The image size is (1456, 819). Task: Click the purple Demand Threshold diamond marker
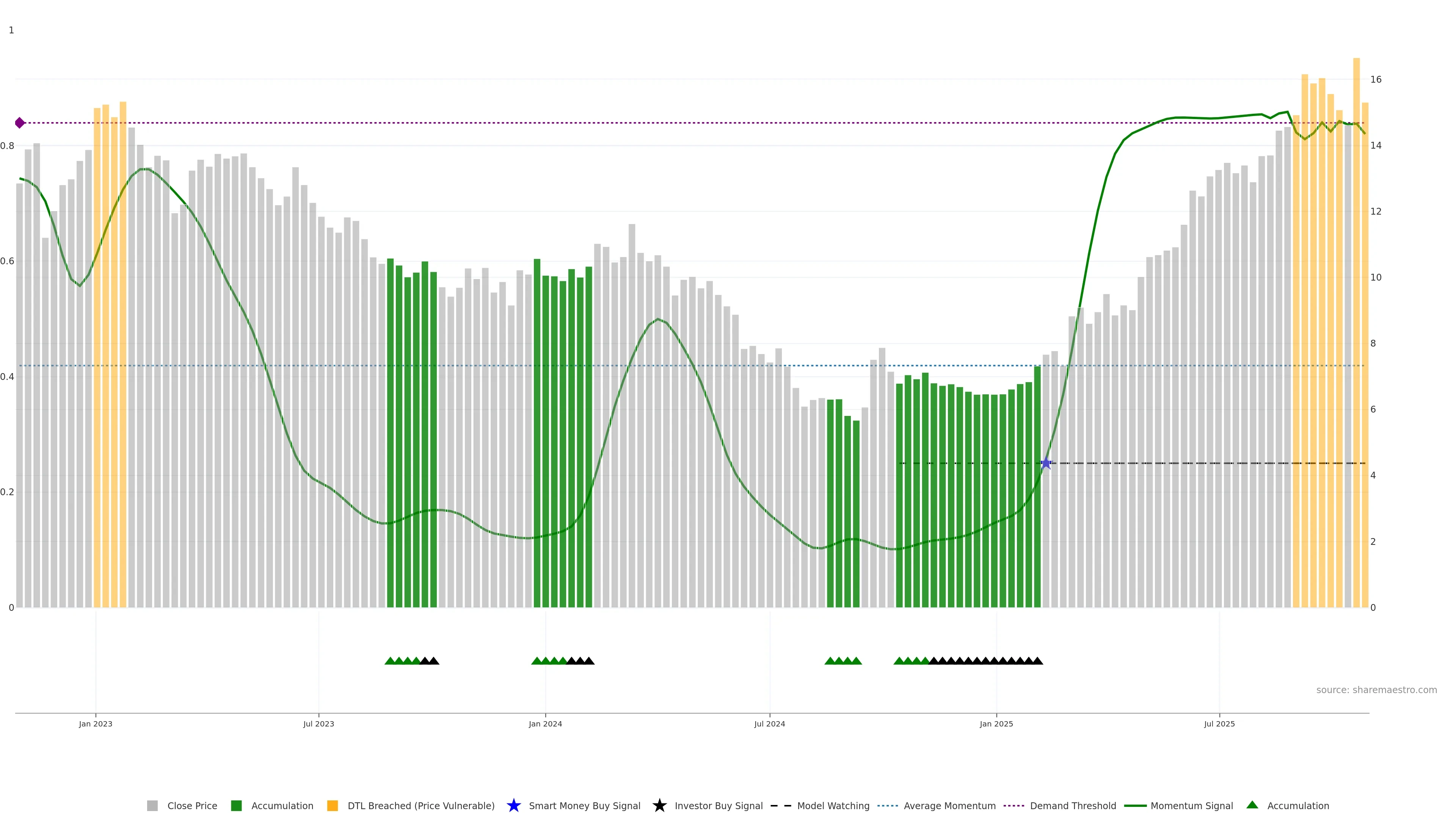(x=20, y=122)
